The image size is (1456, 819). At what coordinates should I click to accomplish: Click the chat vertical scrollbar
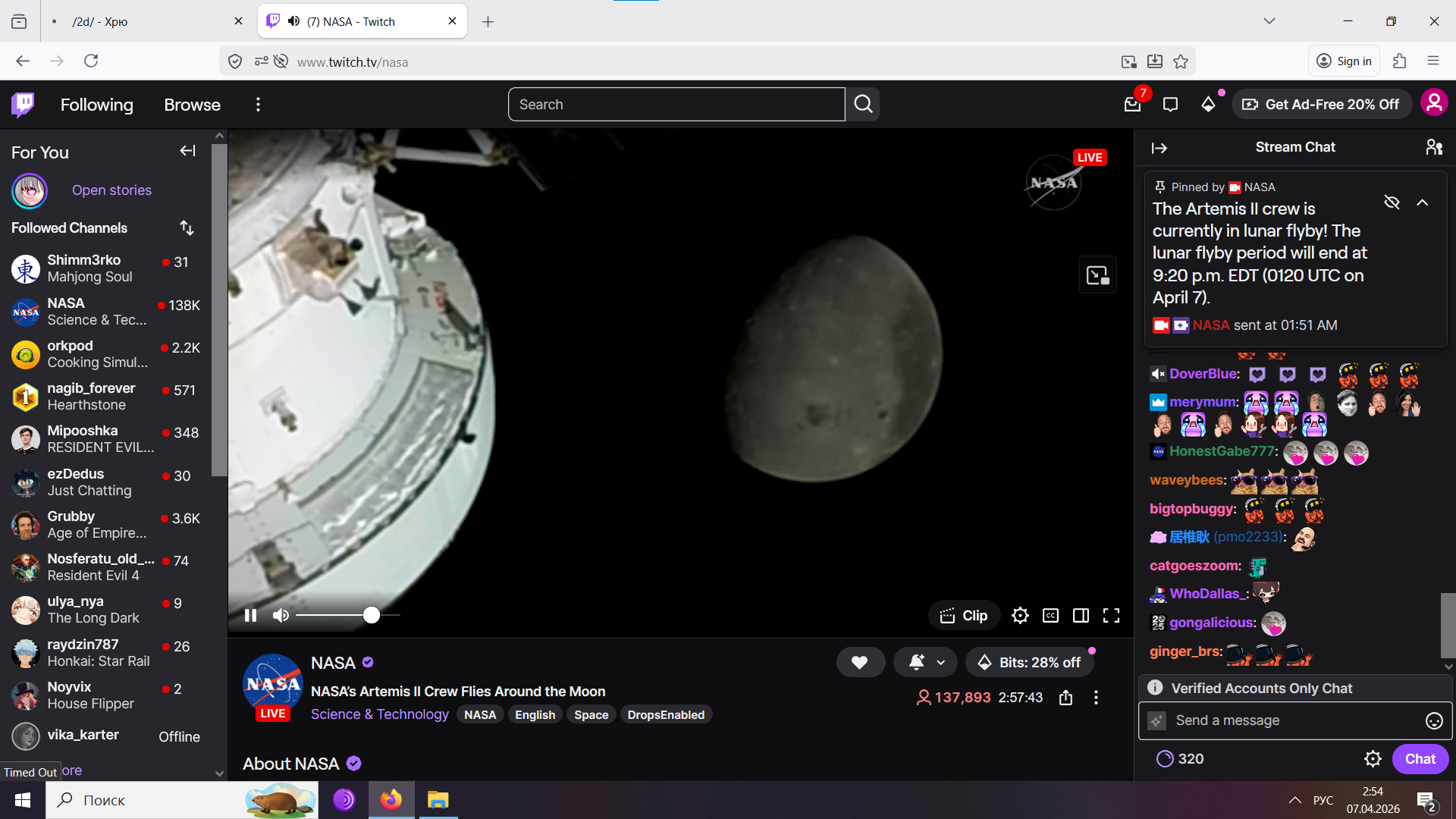pos(1448,626)
